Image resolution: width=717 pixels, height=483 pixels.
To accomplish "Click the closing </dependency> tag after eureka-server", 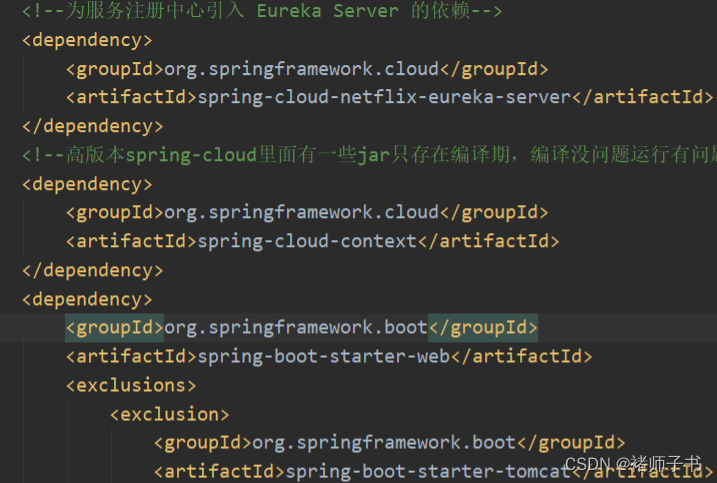I will [x=92, y=126].
